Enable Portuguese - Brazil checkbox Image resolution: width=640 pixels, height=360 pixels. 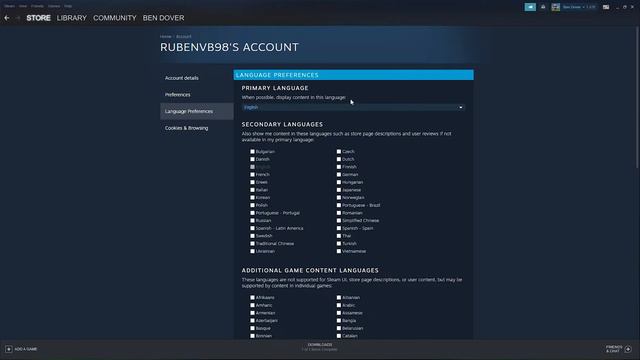tap(339, 205)
